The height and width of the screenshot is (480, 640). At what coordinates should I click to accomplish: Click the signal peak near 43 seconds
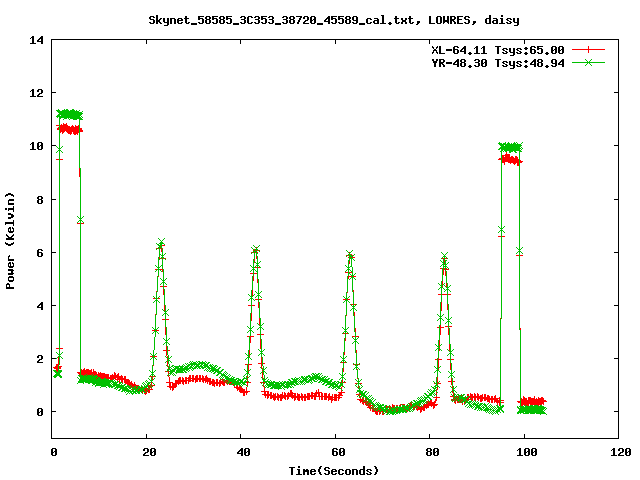tap(256, 249)
